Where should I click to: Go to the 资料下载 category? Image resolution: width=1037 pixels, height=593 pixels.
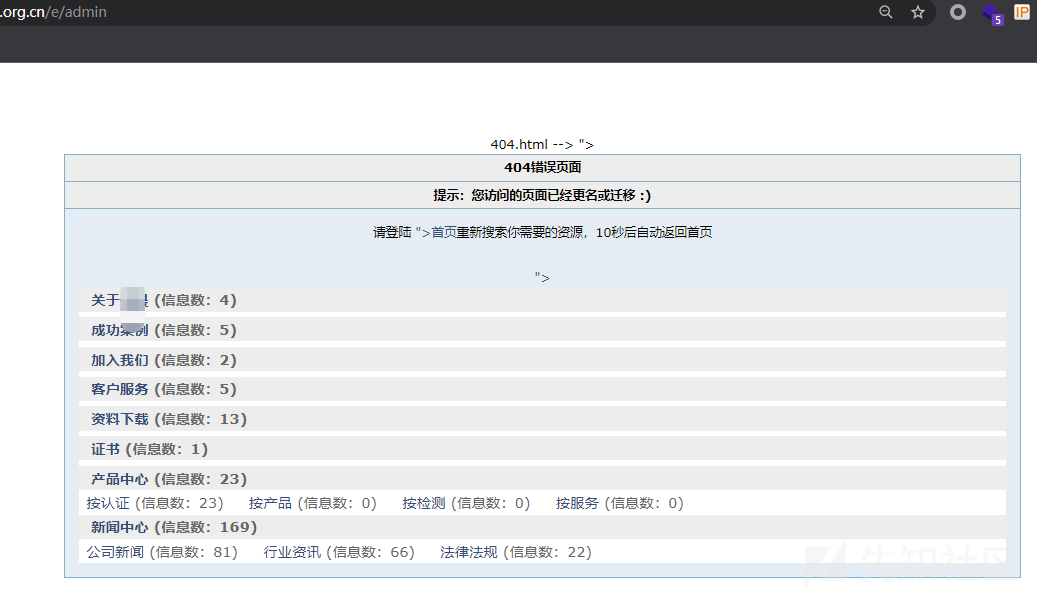(120, 419)
